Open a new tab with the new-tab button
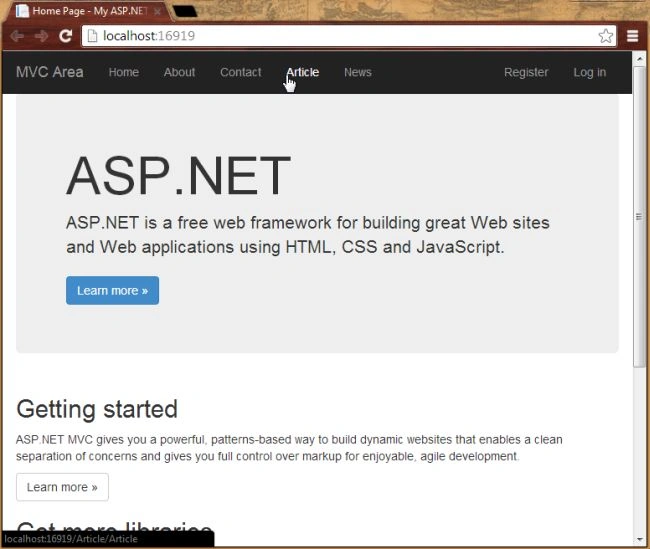The height and width of the screenshot is (549, 650). (x=185, y=12)
